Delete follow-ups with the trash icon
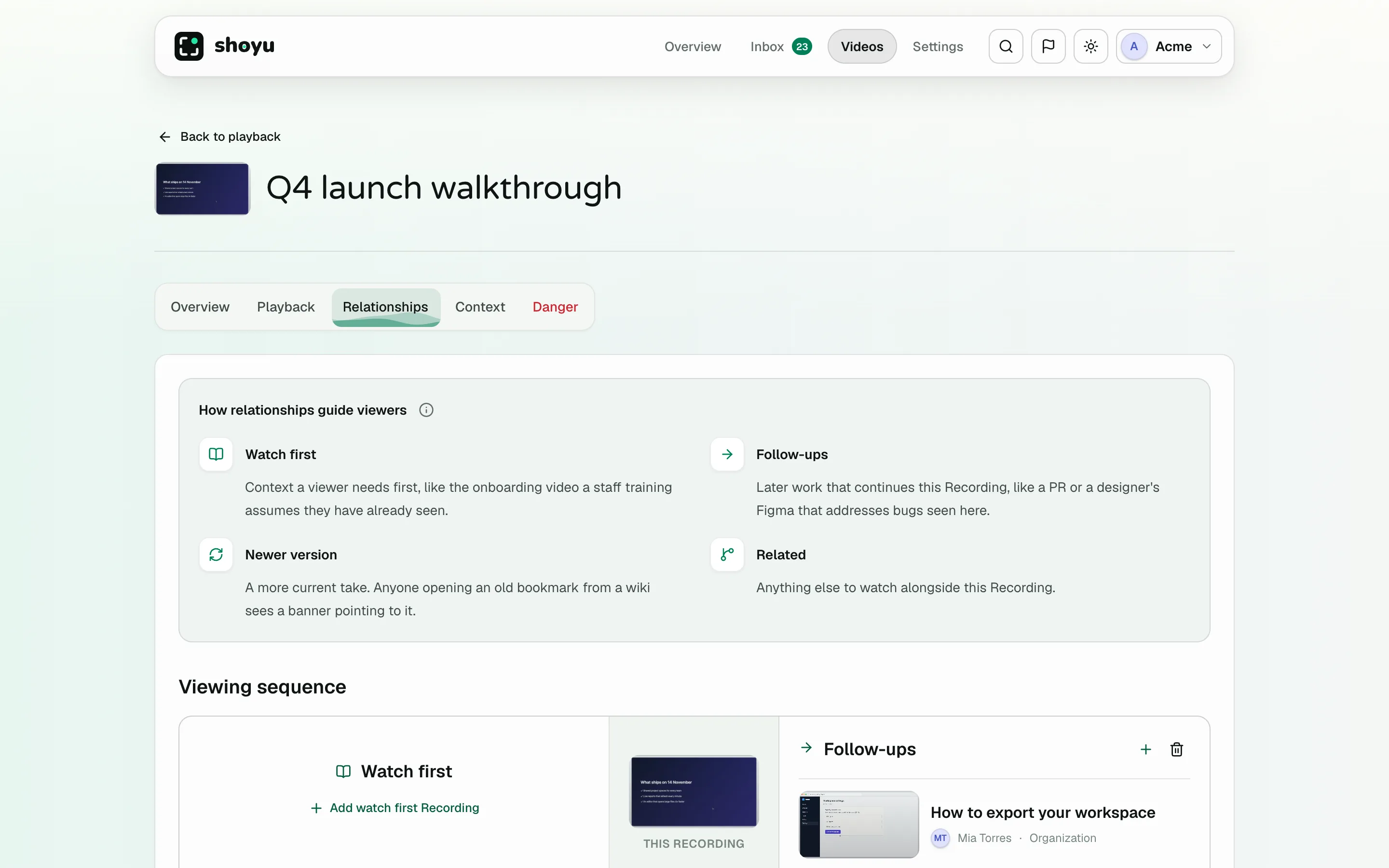This screenshot has height=868, width=1389. [1177, 749]
